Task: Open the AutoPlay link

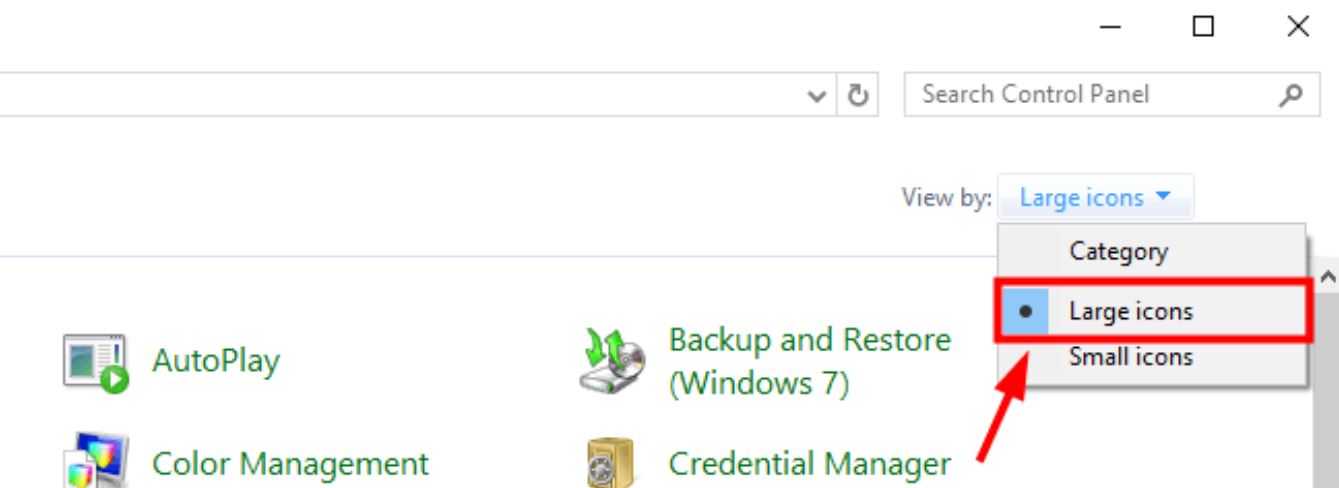Action: pyautogui.click(x=216, y=361)
